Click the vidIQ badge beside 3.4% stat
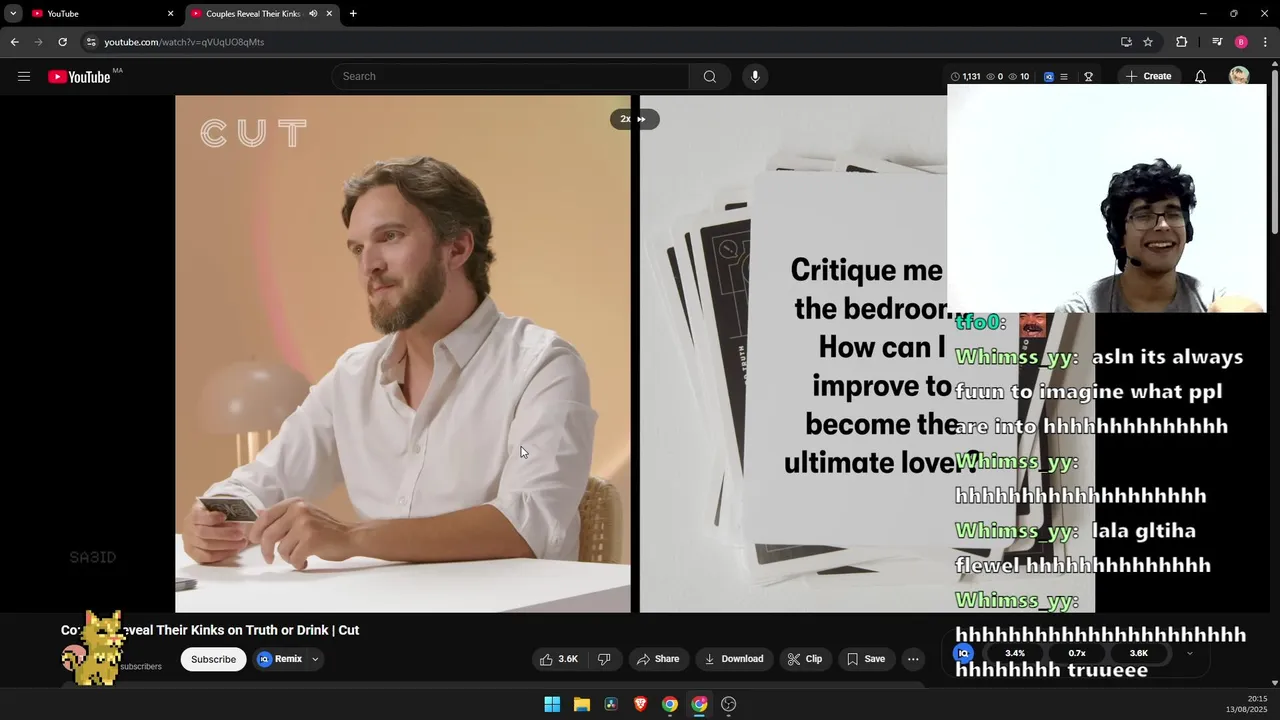The height and width of the screenshot is (720, 1280). (x=964, y=653)
